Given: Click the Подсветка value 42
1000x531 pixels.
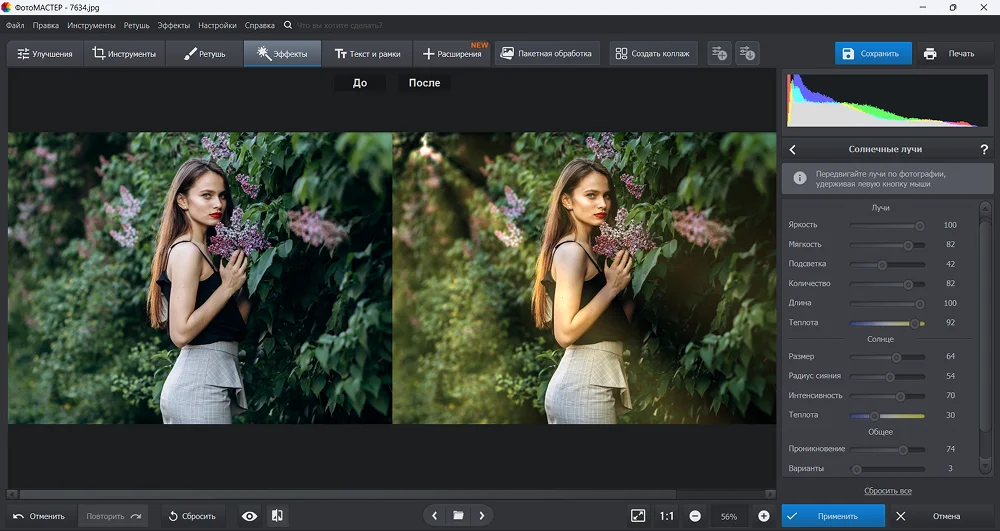Looking at the screenshot, I should click(950, 264).
